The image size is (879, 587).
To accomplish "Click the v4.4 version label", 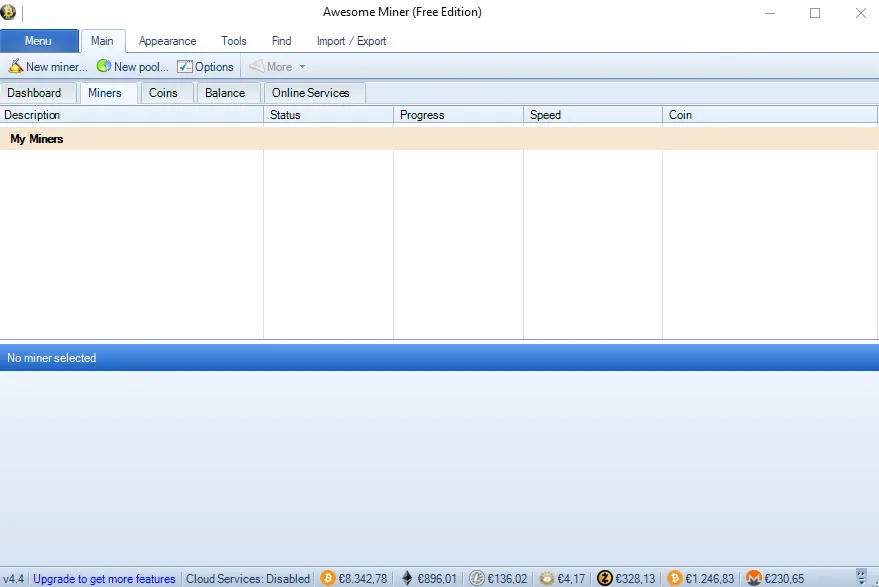I will point(13,579).
